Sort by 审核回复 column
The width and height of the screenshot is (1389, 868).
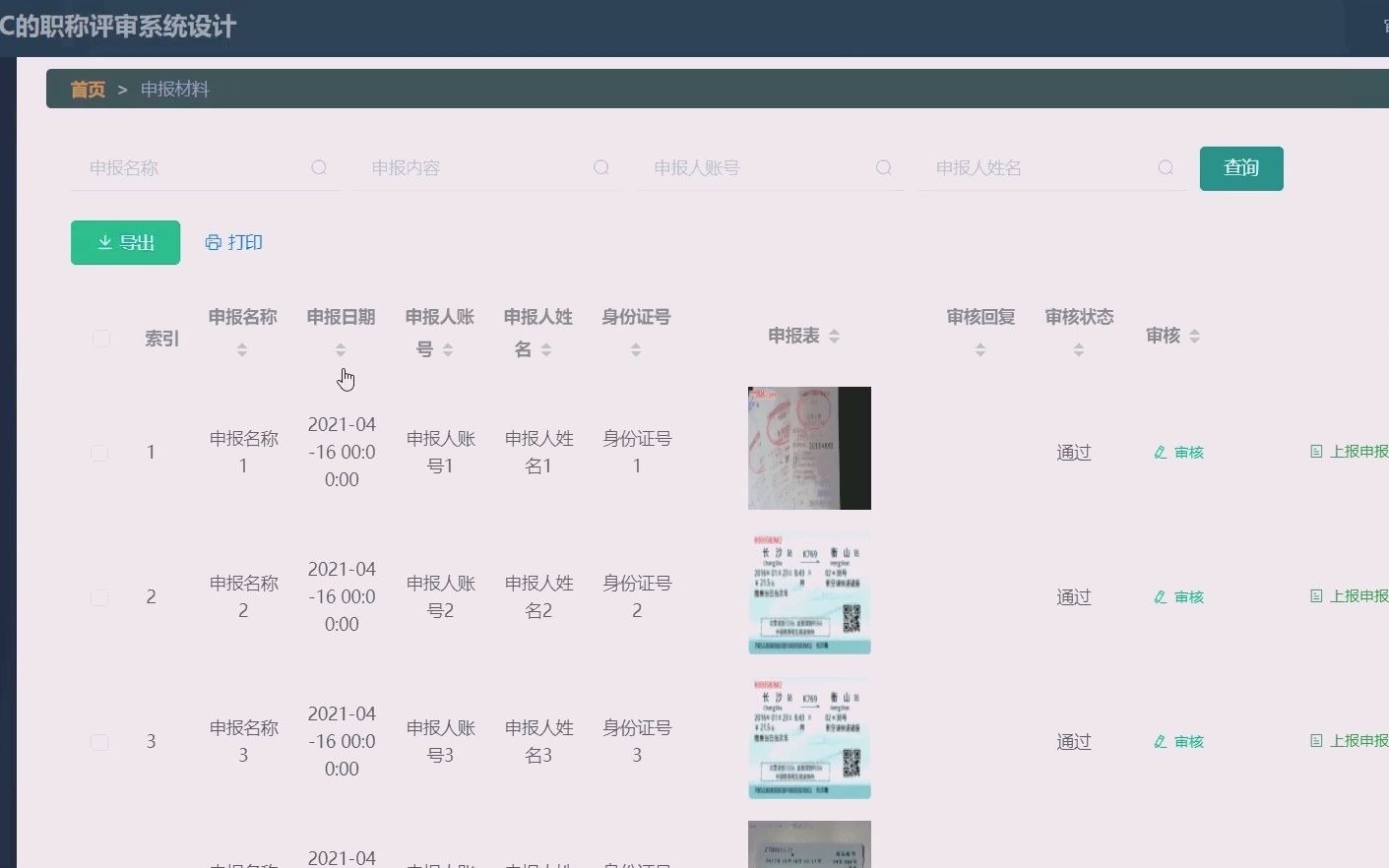pos(980,349)
